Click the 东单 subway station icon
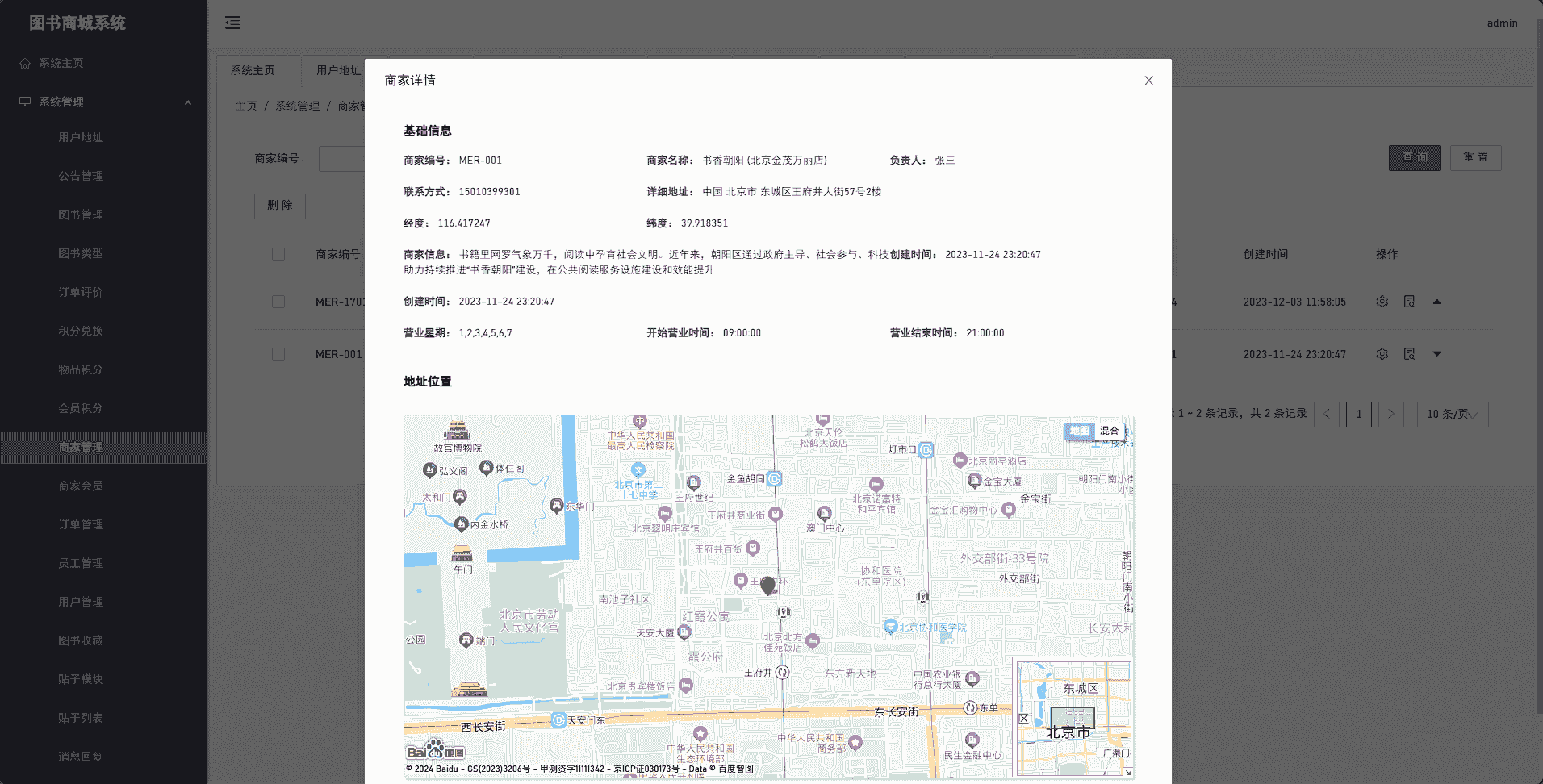The height and width of the screenshot is (784, 1543). click(971, 707)
